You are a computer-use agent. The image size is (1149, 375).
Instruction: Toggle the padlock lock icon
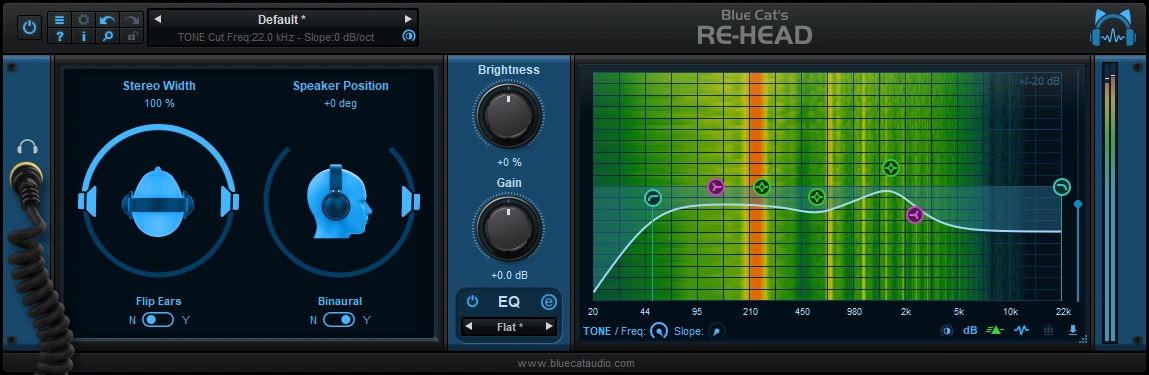point(132,36)
